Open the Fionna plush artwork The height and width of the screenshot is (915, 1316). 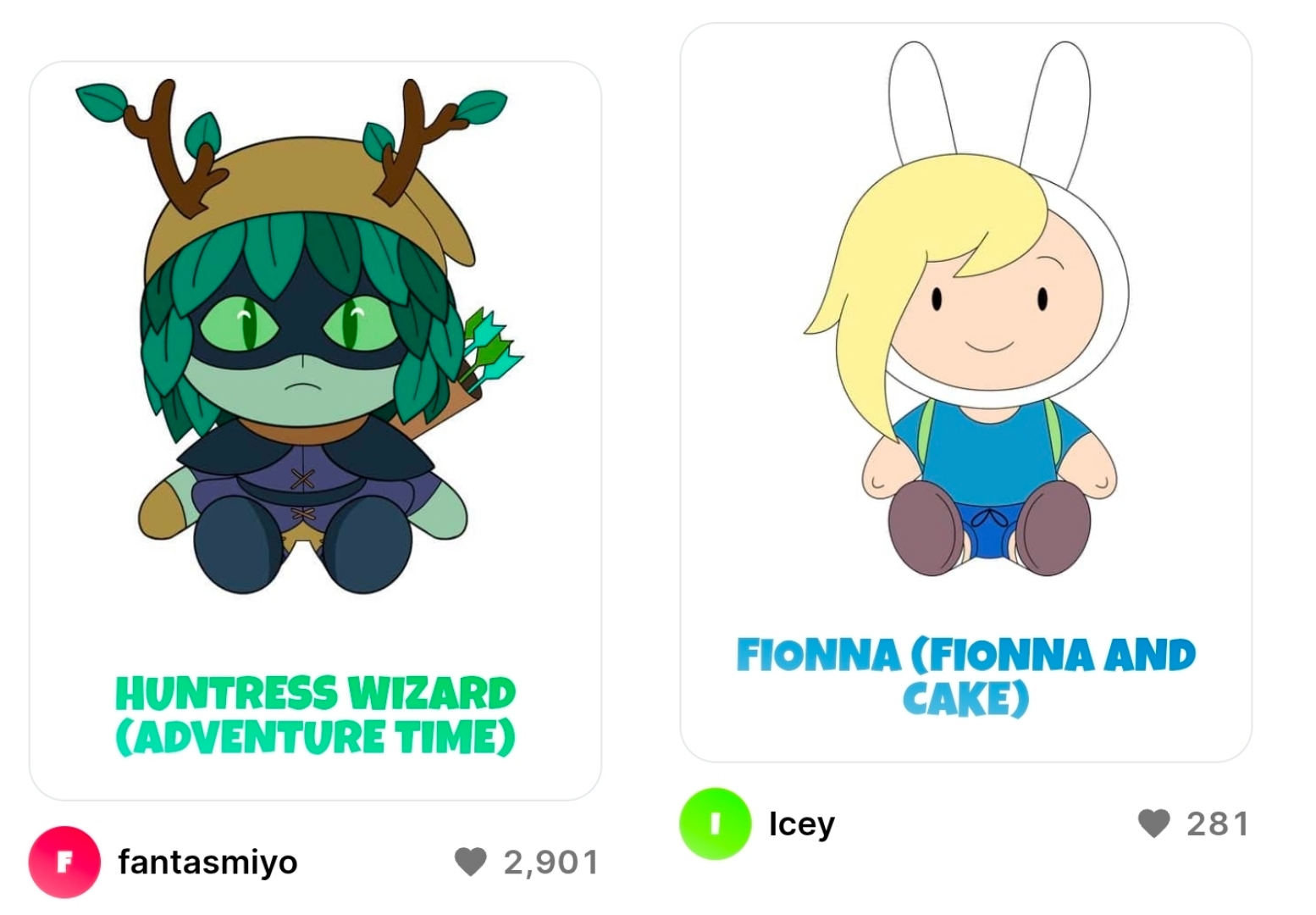pyautogui.click(x=967, y=309)
